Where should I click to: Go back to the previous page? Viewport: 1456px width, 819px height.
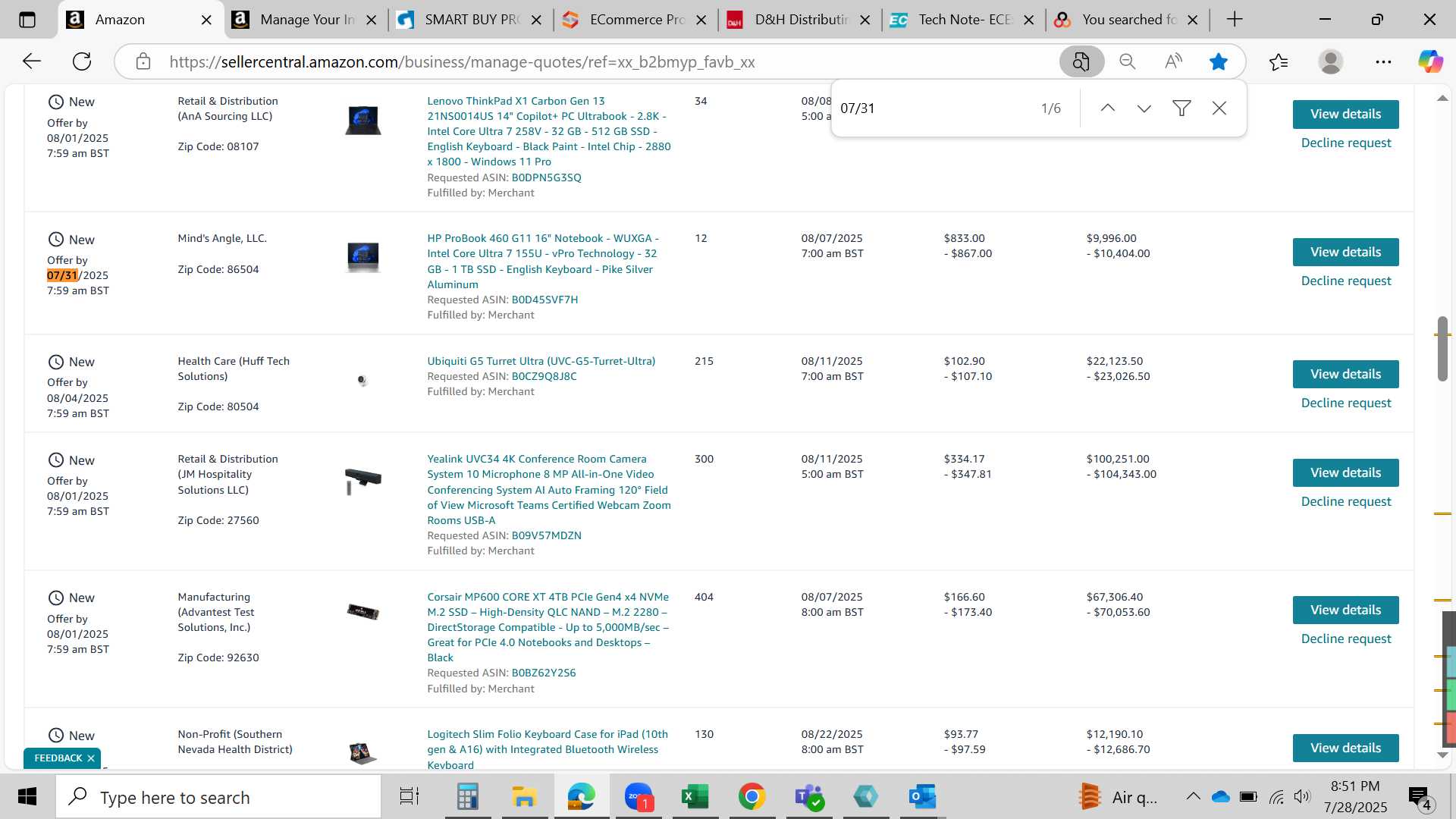pyautogui.click(x=31, y=61)
